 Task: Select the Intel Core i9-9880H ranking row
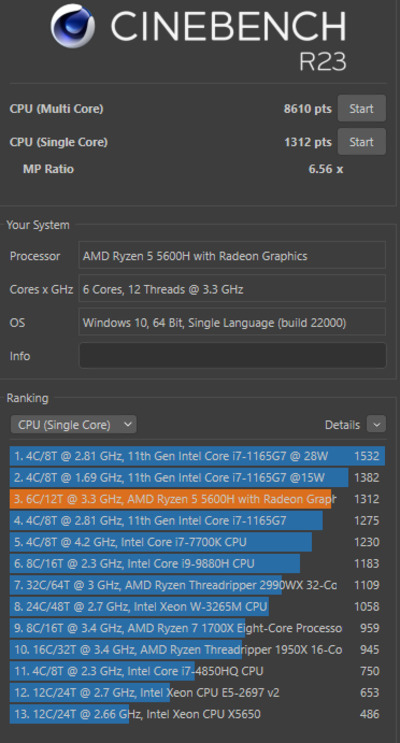(197, 563)
